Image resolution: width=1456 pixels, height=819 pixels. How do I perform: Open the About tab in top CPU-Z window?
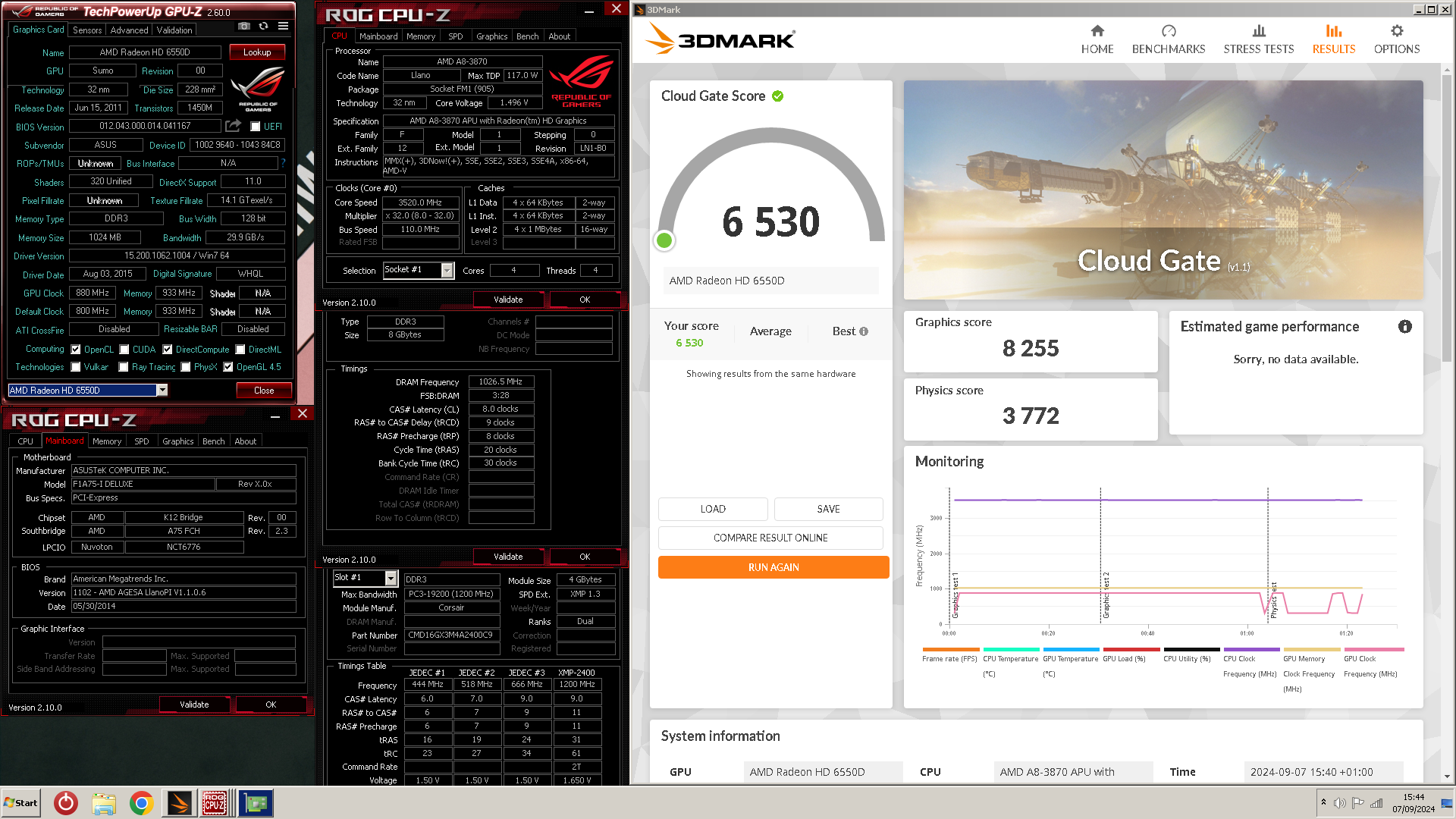(559, 36)
